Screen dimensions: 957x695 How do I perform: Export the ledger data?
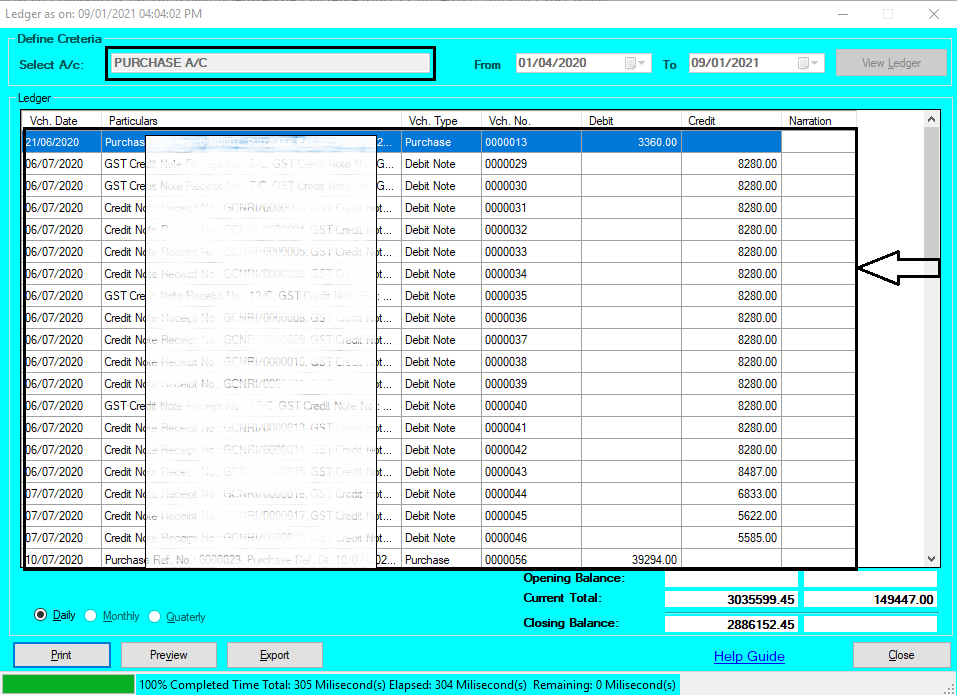[x=275, y=655]
